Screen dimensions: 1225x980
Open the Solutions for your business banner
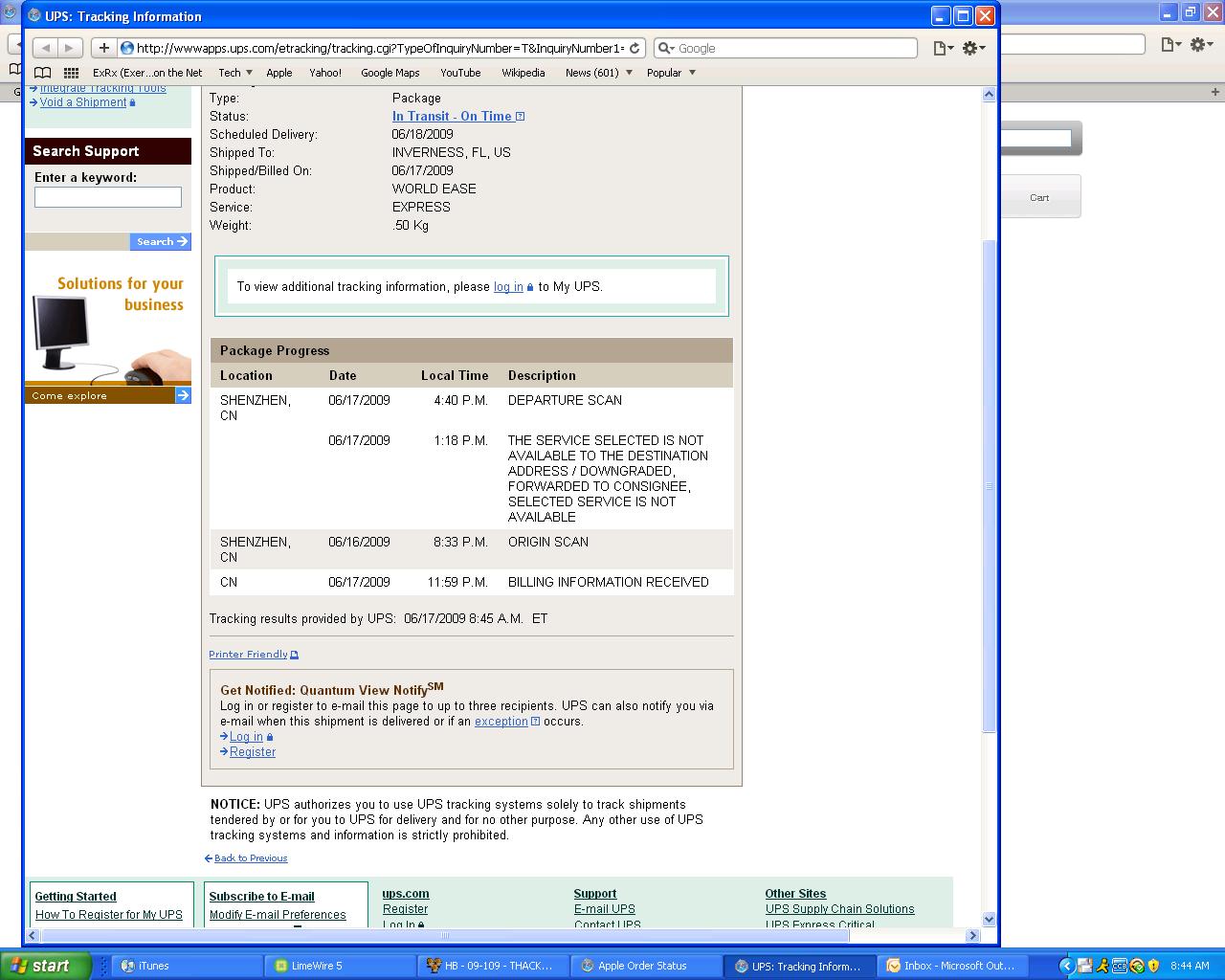pyautogui.click(x=108, y=328)
